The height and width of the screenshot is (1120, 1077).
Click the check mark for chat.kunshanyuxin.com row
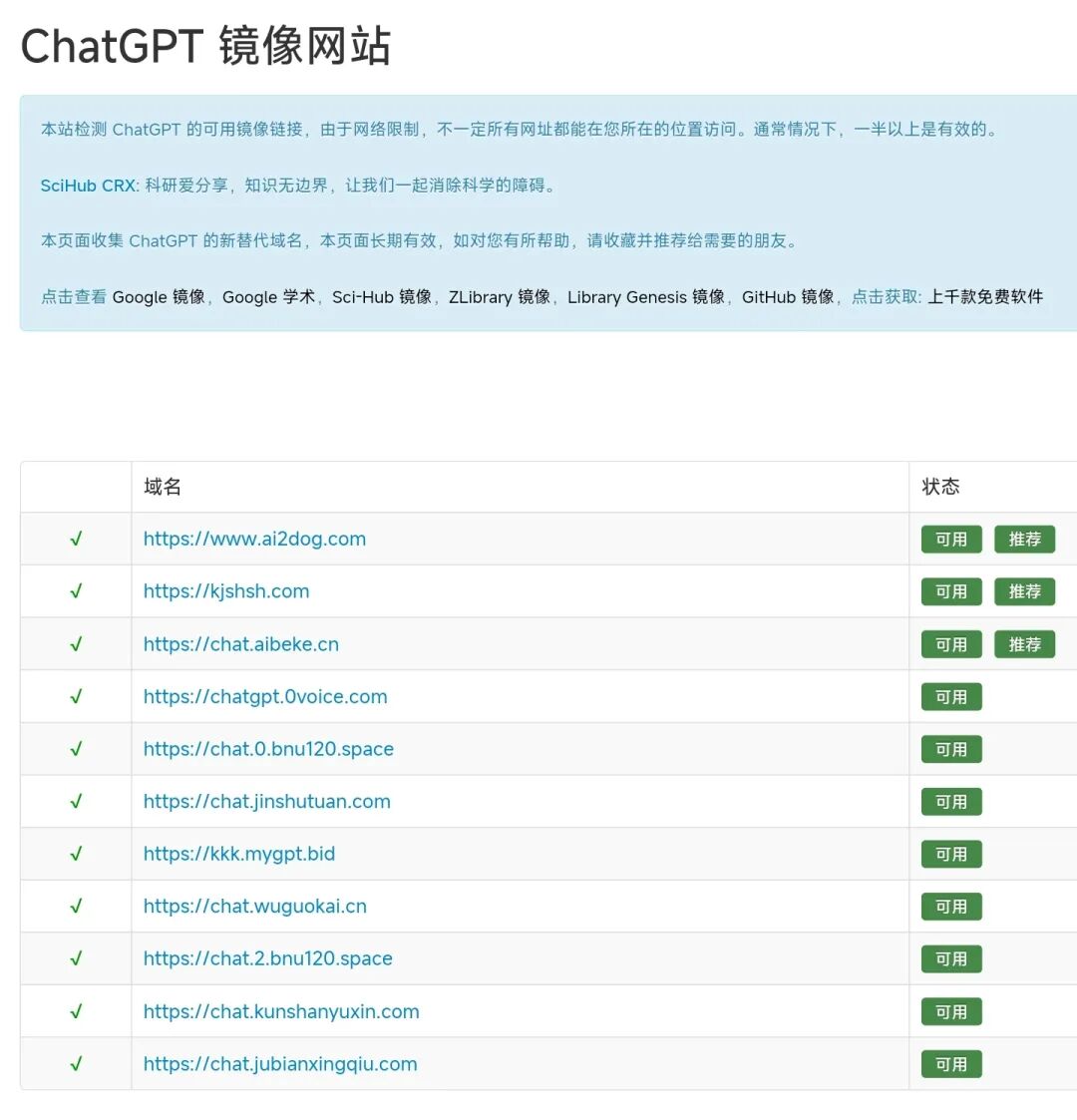pos(77,1011)
